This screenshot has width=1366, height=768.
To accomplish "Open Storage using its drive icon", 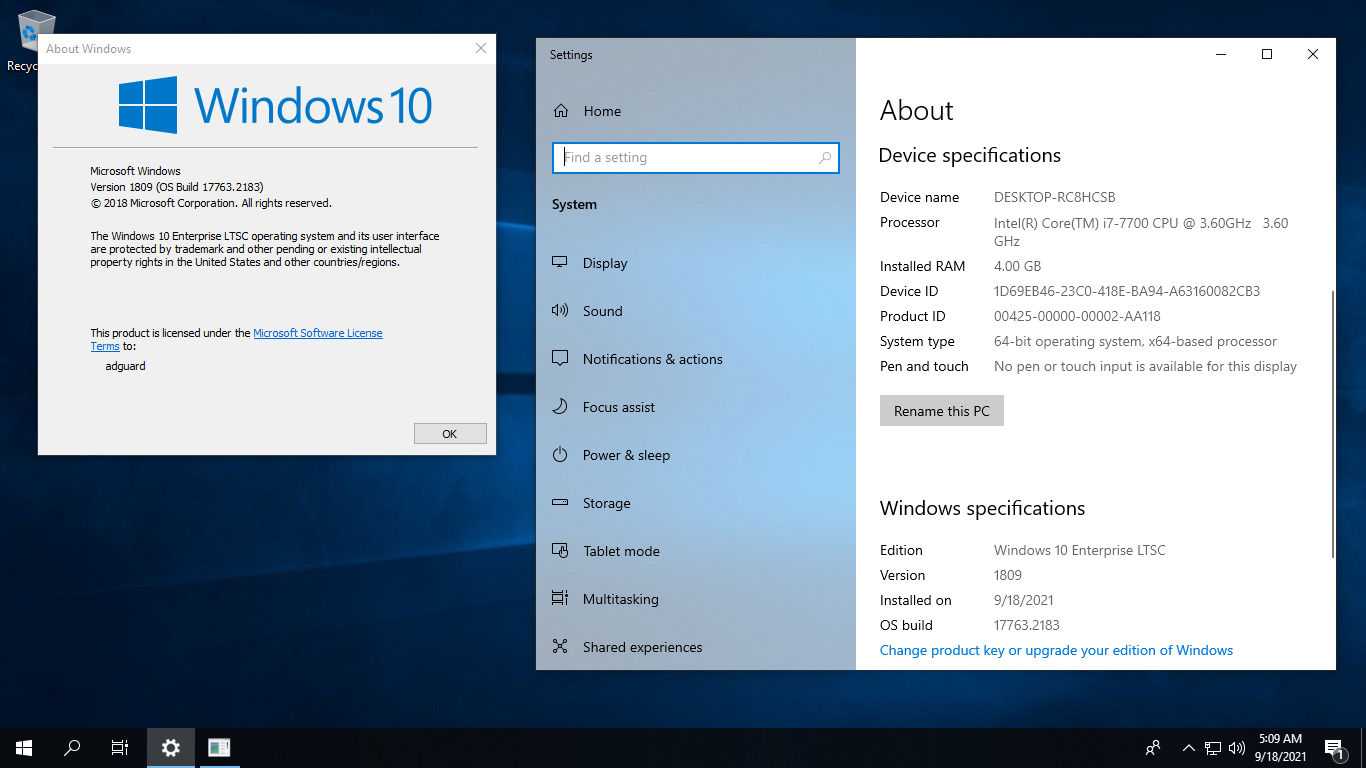I will pos(560,503).
